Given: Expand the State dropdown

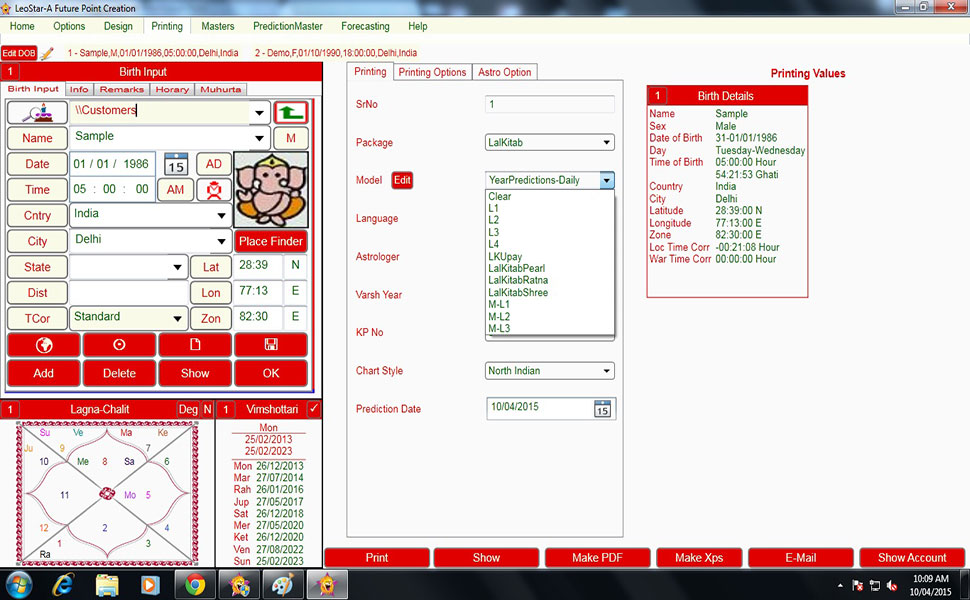Looking at the screenshot, I should point(178,267).
